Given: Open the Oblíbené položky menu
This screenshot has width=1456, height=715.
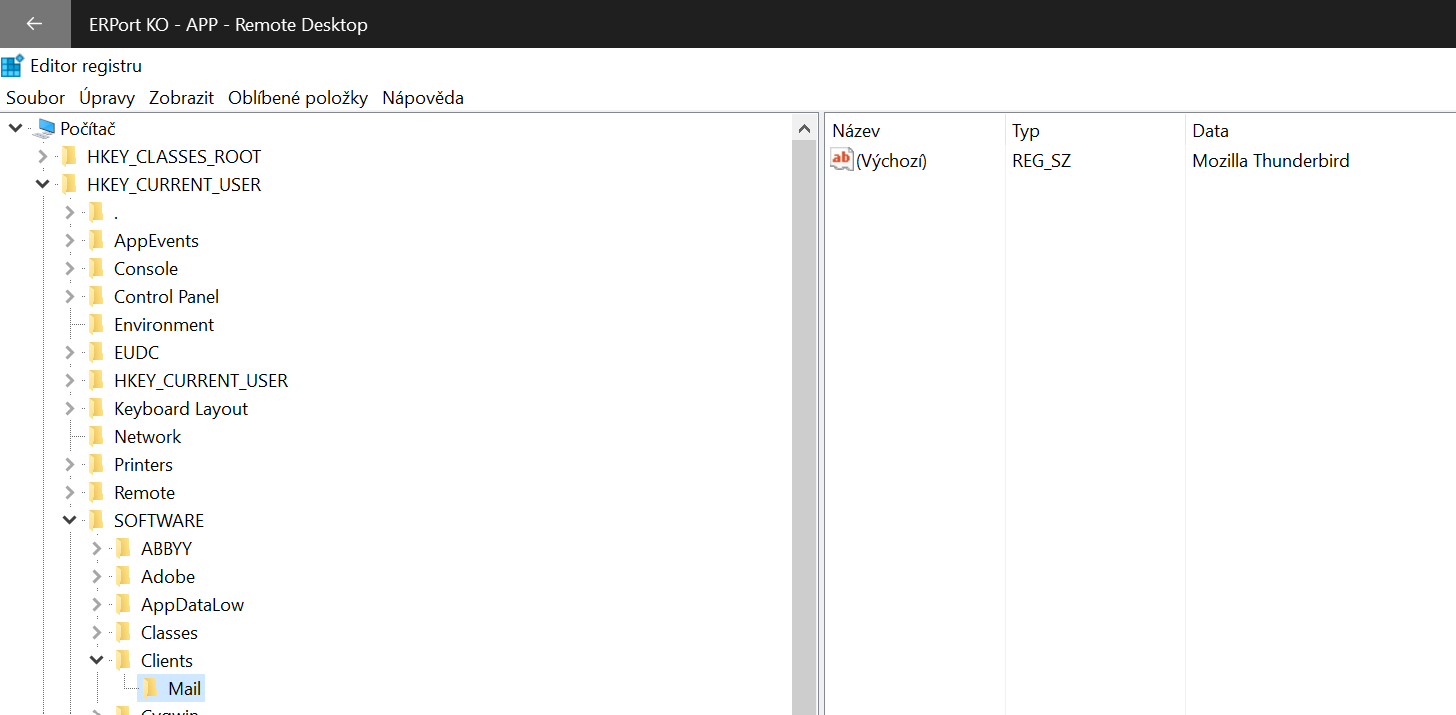Looking at the screenshot, I should tap(298, 98).
